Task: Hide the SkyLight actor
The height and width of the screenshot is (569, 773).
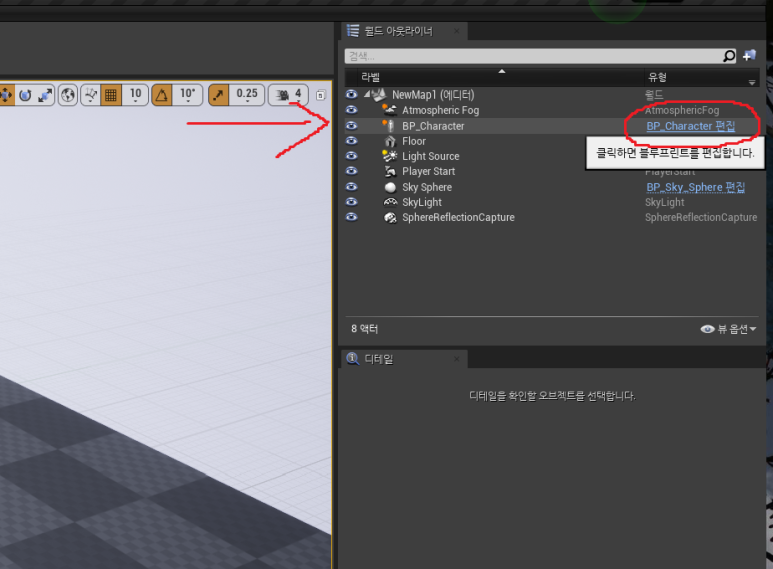Action: (x=351, y=201)
